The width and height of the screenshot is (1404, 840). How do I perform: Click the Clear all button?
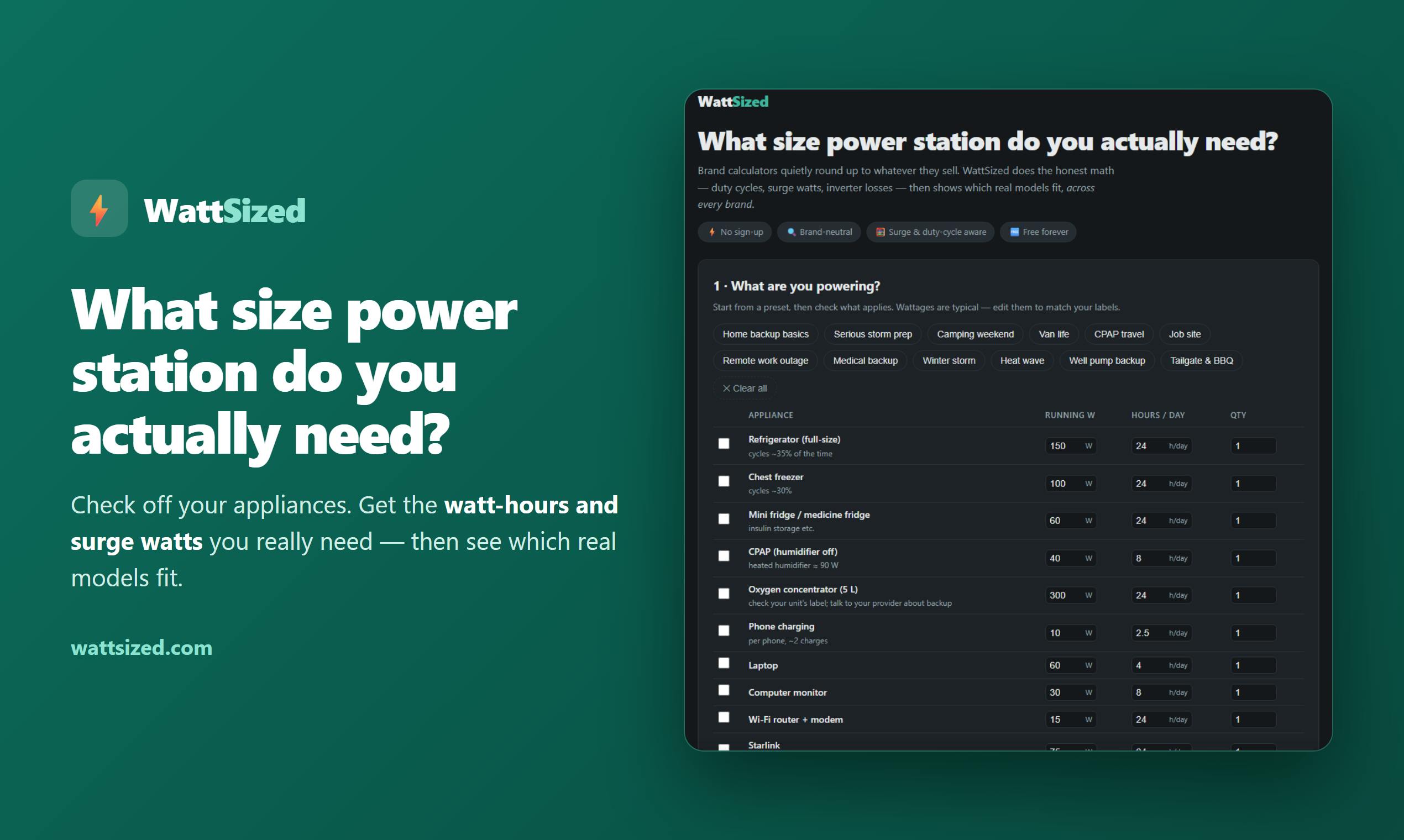[745, 389]
